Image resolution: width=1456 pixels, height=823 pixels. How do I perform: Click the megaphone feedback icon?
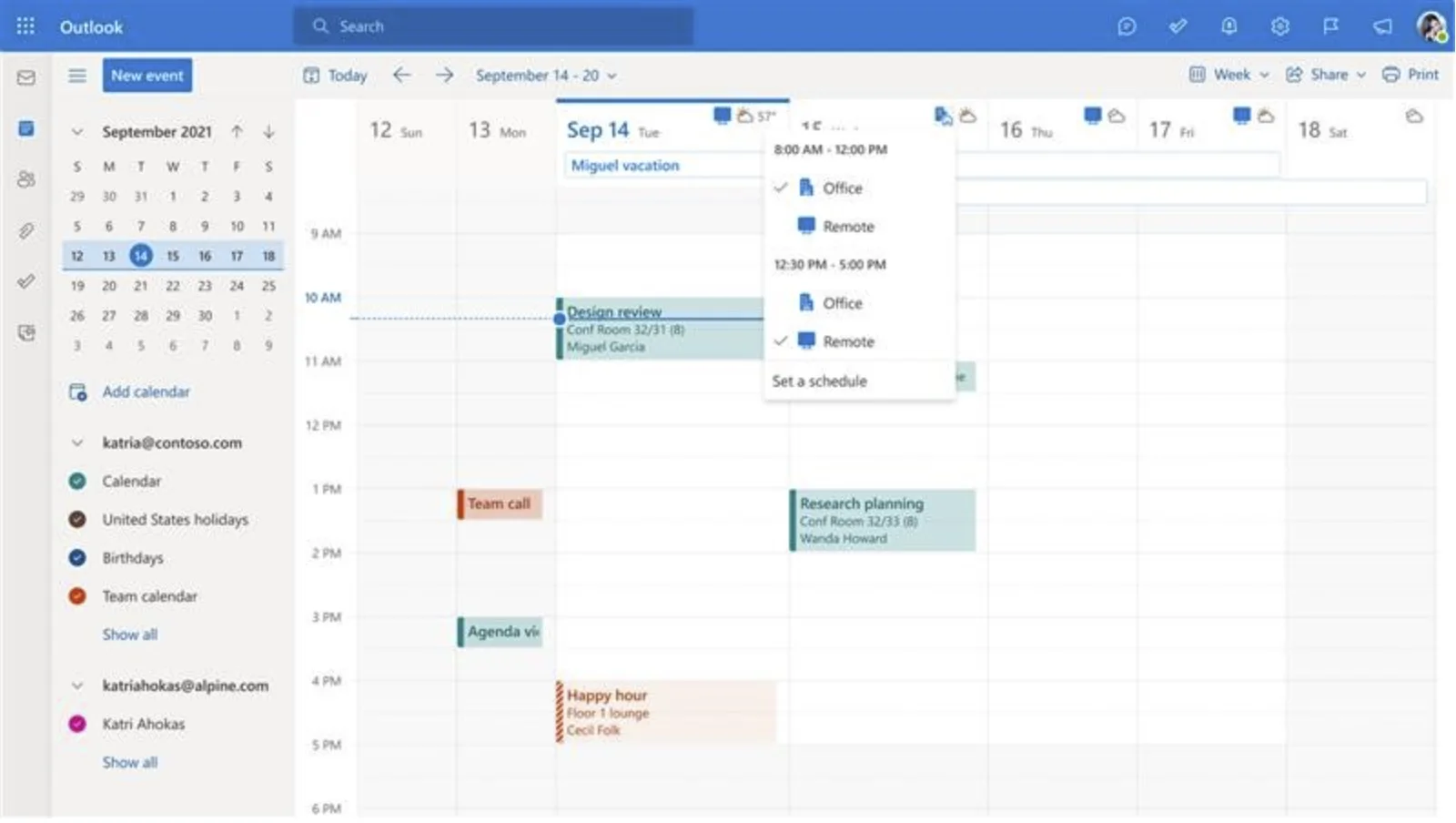(1382, 26)
